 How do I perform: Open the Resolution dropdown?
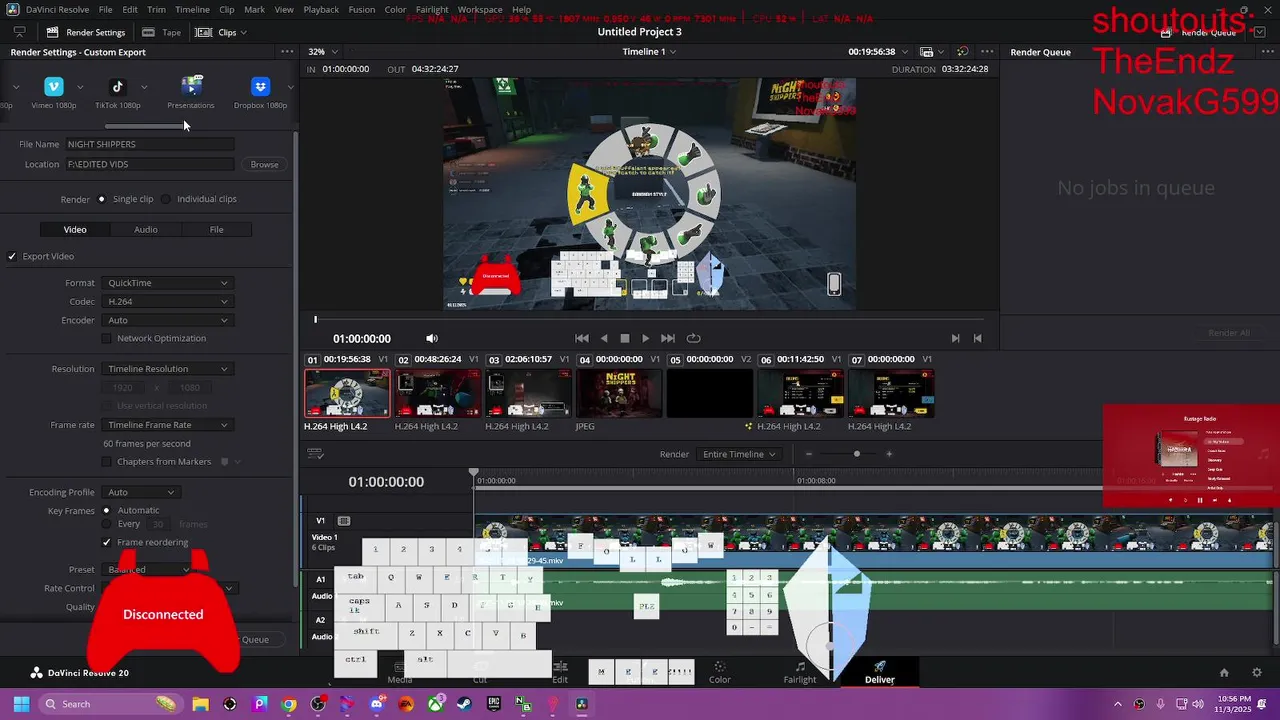(167, 369)
